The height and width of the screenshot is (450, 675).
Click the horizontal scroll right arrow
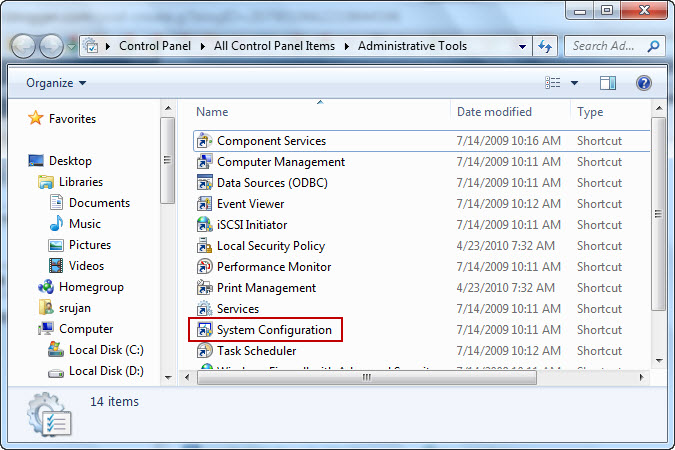641,378
